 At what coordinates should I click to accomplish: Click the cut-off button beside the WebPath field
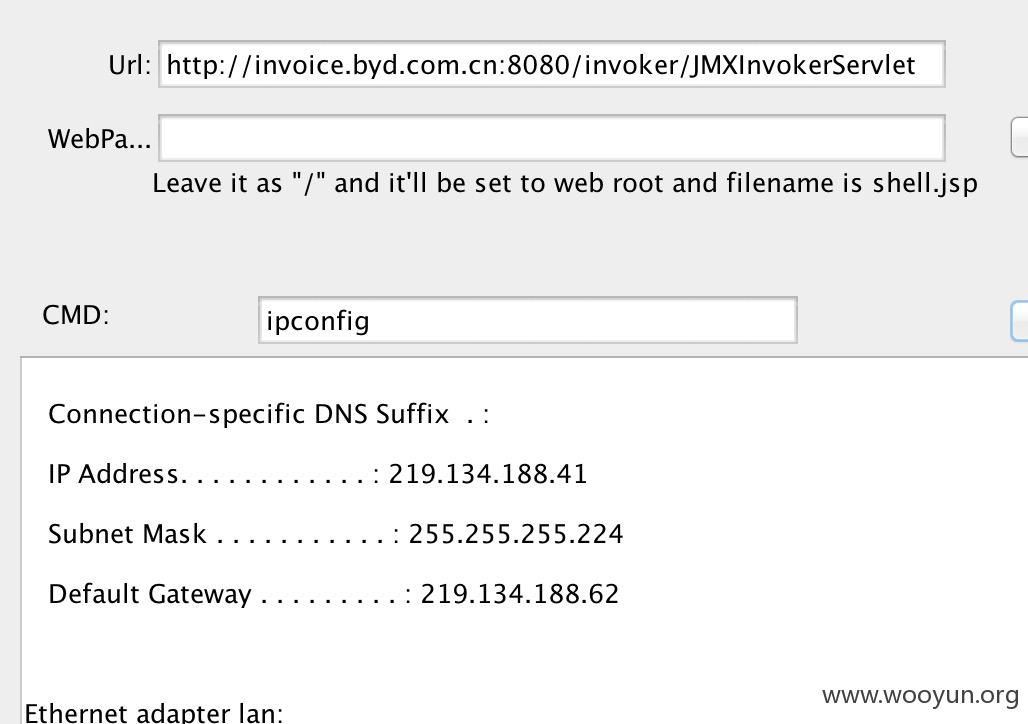[1019, 137]
